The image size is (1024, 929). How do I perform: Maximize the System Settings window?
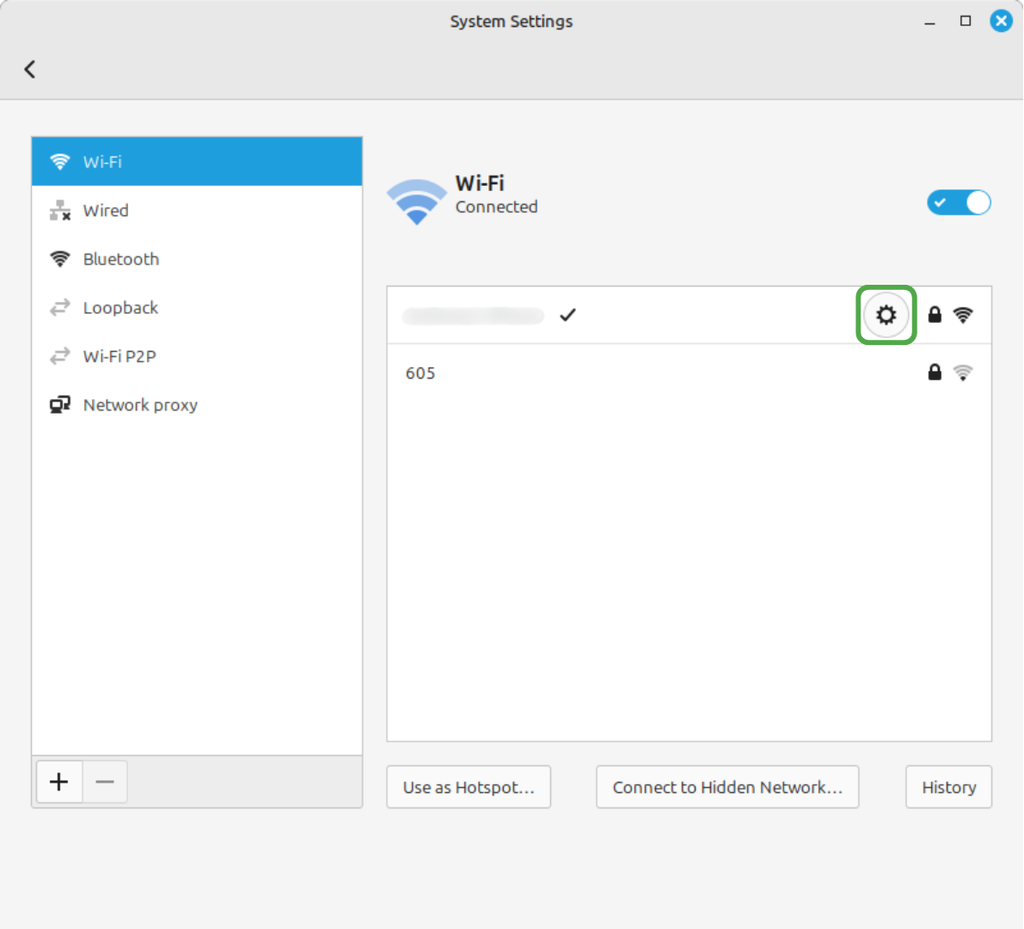(965, 21)
